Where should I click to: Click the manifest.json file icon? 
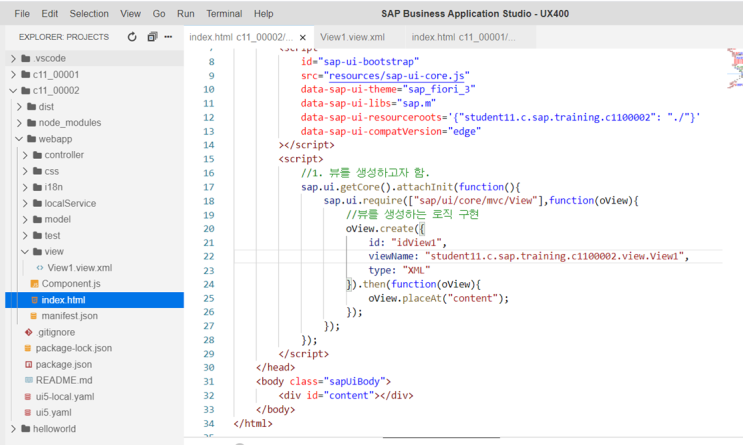(x=33, y=316)
